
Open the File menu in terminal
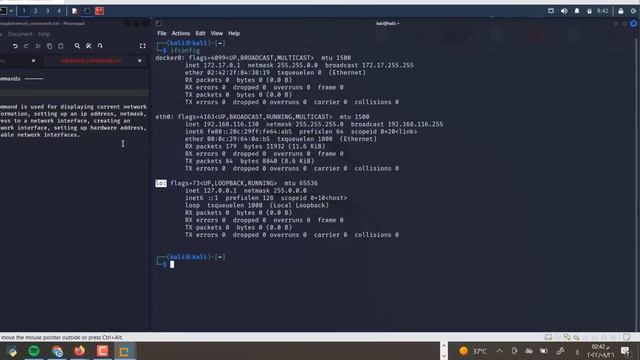coord(162,33)
